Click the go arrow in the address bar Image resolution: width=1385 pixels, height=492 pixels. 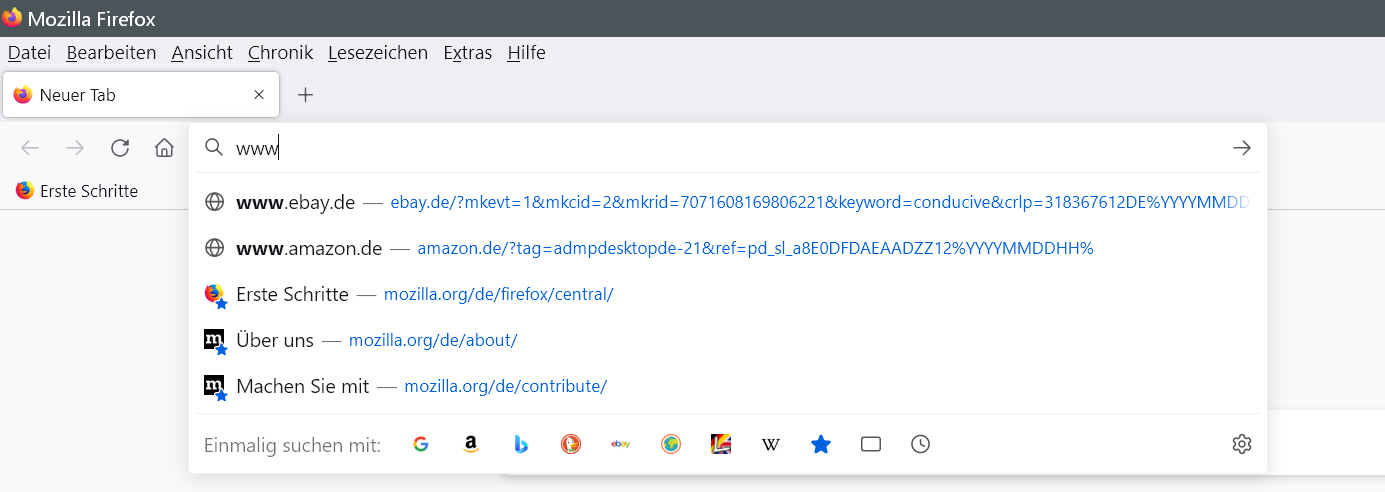pyautogui.click(x=1242, y=148)
